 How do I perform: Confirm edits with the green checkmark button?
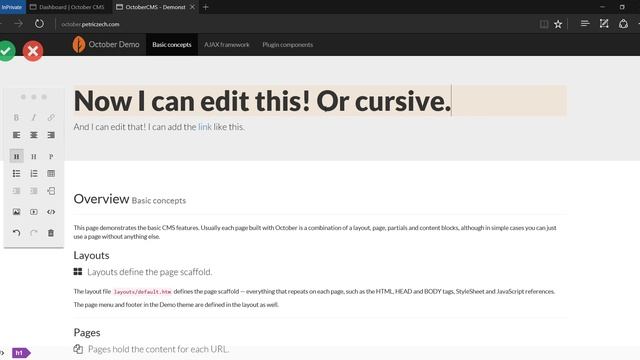tap(6, 51)
